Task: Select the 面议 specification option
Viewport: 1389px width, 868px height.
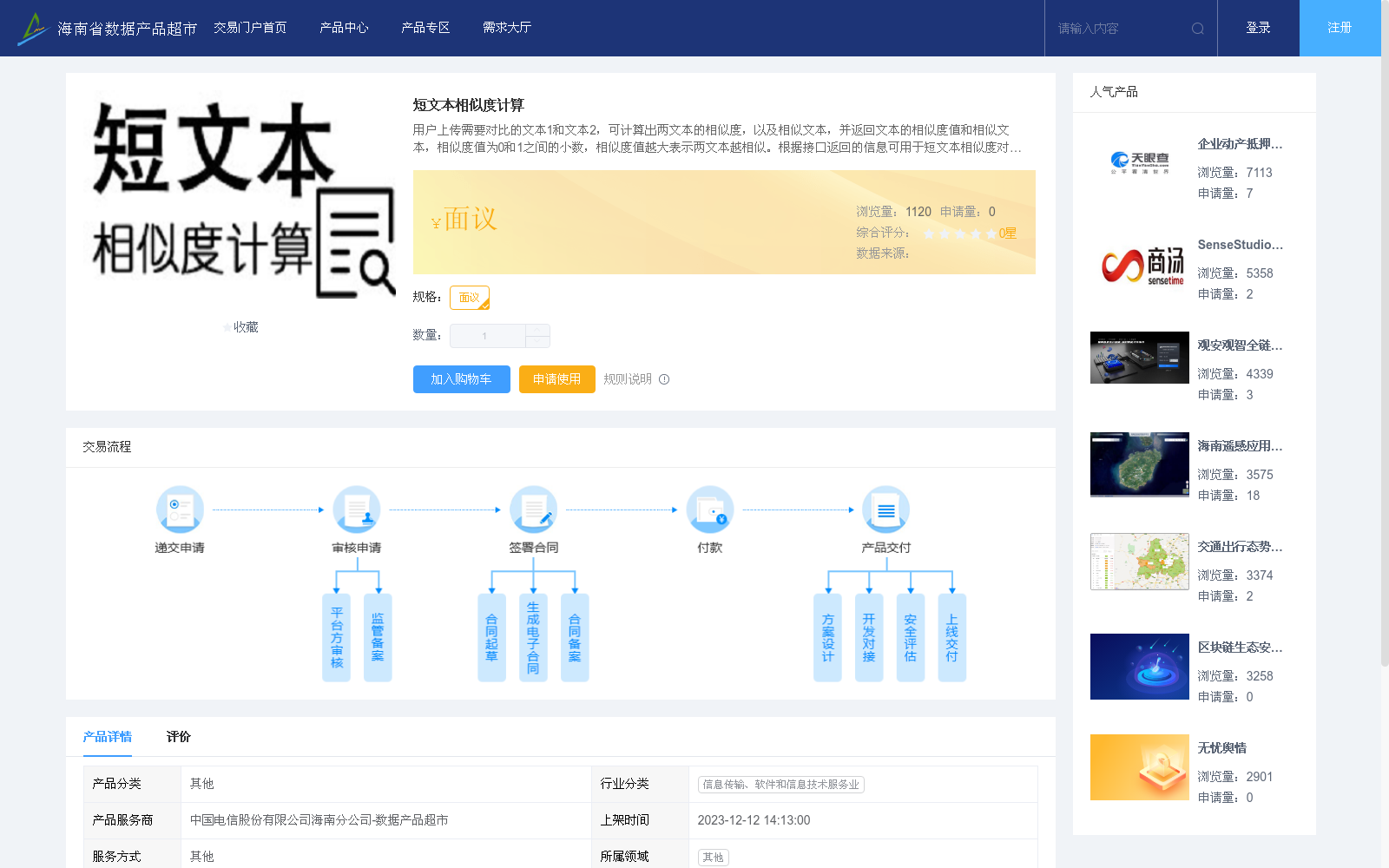Action: pos(470,298)
